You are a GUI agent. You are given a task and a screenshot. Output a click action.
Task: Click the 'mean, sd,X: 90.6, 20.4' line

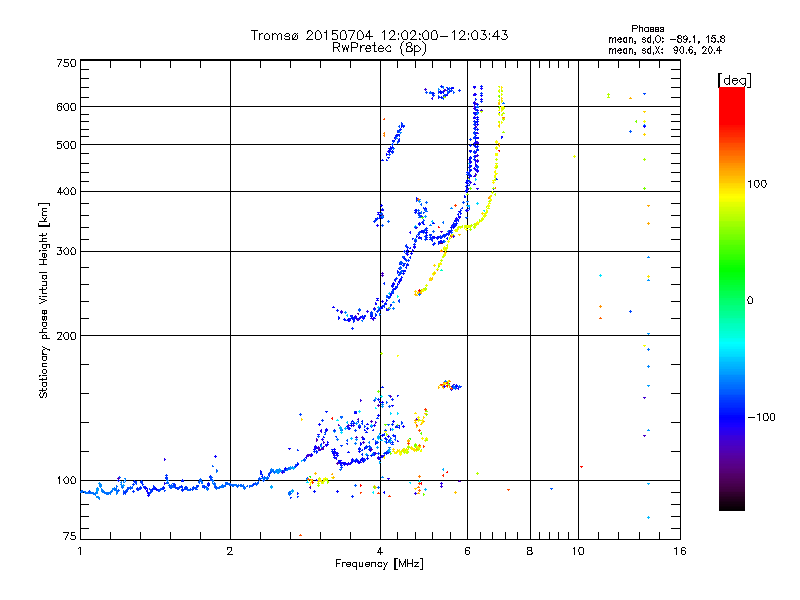pos(665,50)
